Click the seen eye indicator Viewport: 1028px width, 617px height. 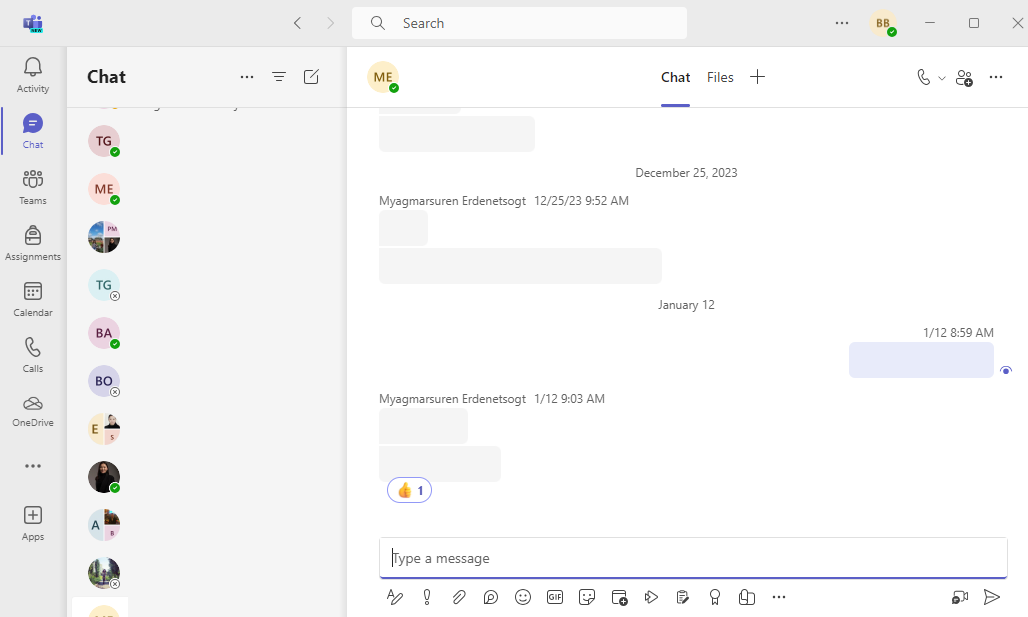[x=1006, y=370]
